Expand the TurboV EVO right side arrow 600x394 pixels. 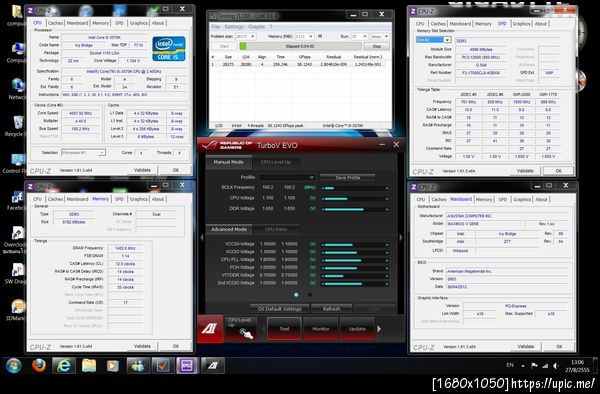point(401,238)
